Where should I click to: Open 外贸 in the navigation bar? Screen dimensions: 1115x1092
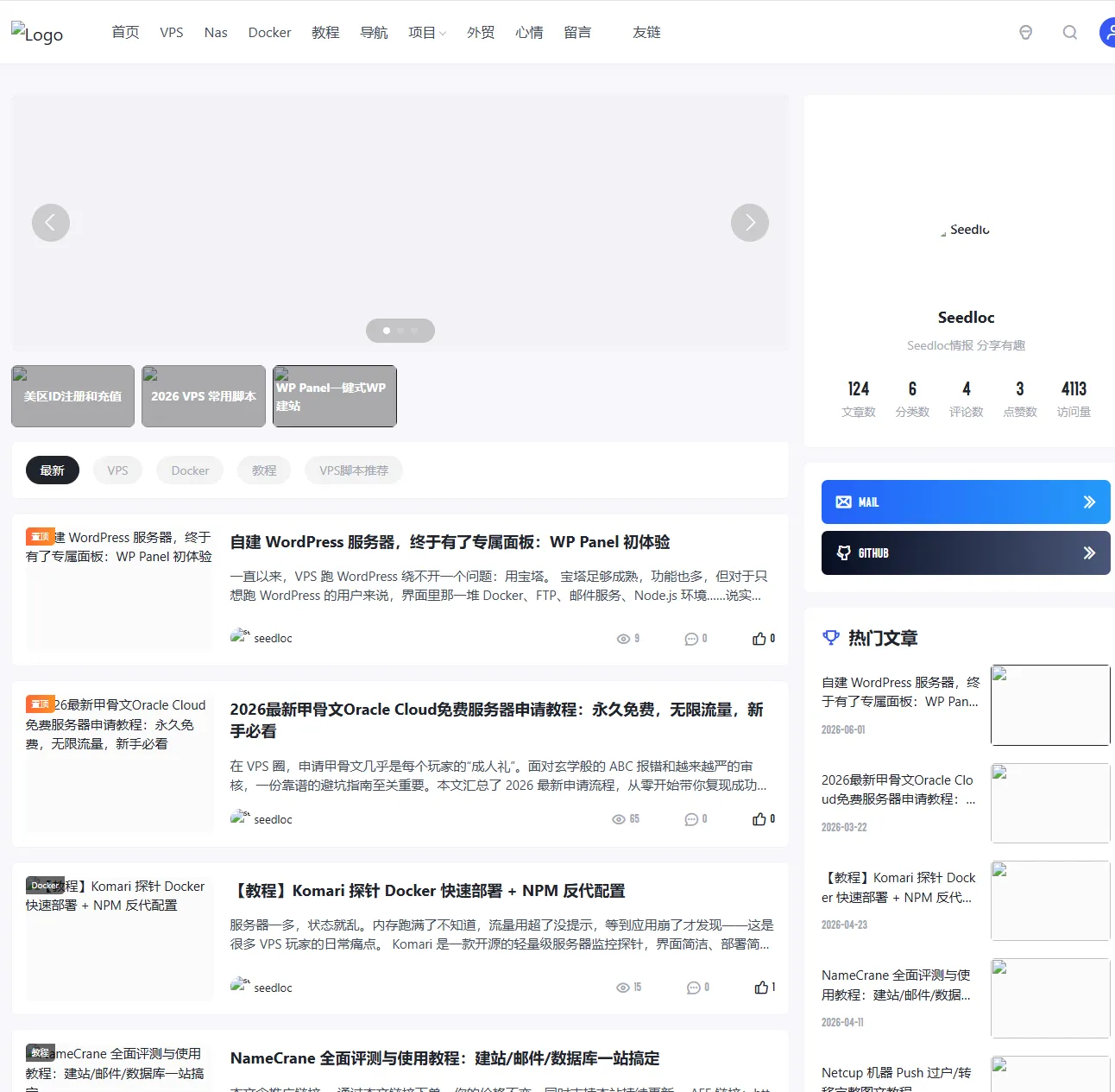481,33
